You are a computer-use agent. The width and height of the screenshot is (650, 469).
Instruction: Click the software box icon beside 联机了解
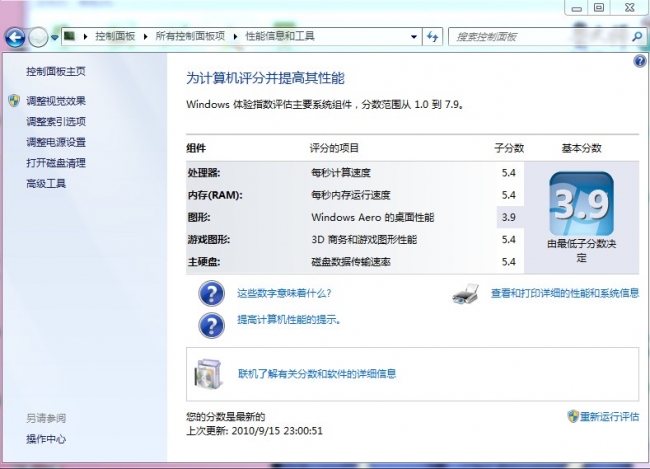click(210, 374)
